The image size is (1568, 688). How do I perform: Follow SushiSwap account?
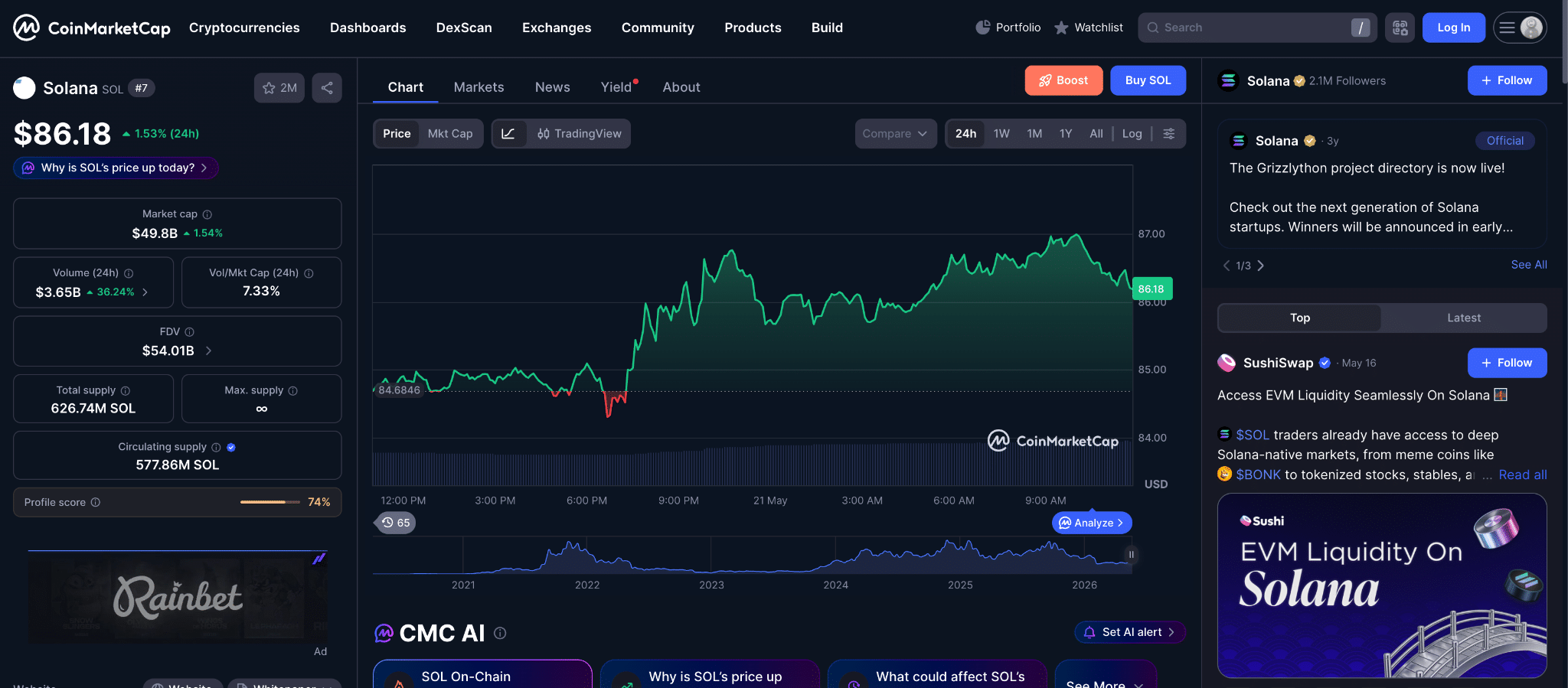[x=1507, y=363]
